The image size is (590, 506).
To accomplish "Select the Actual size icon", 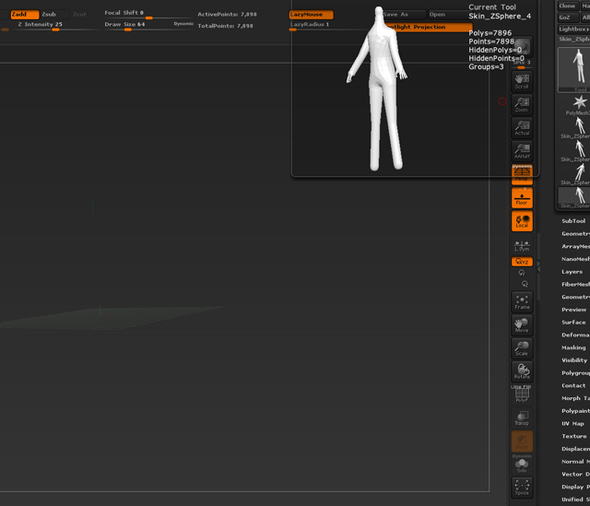I will [x=522, y=128].
